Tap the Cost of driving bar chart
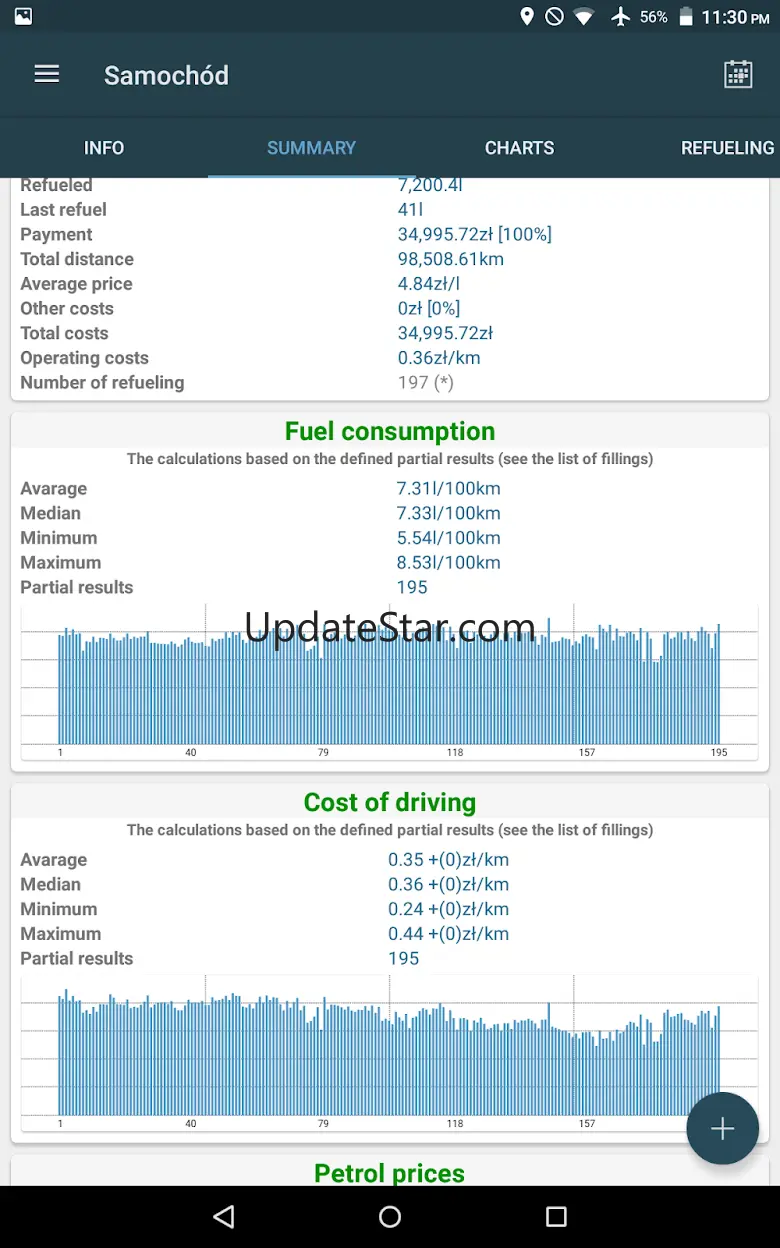 pos(390,1053)
